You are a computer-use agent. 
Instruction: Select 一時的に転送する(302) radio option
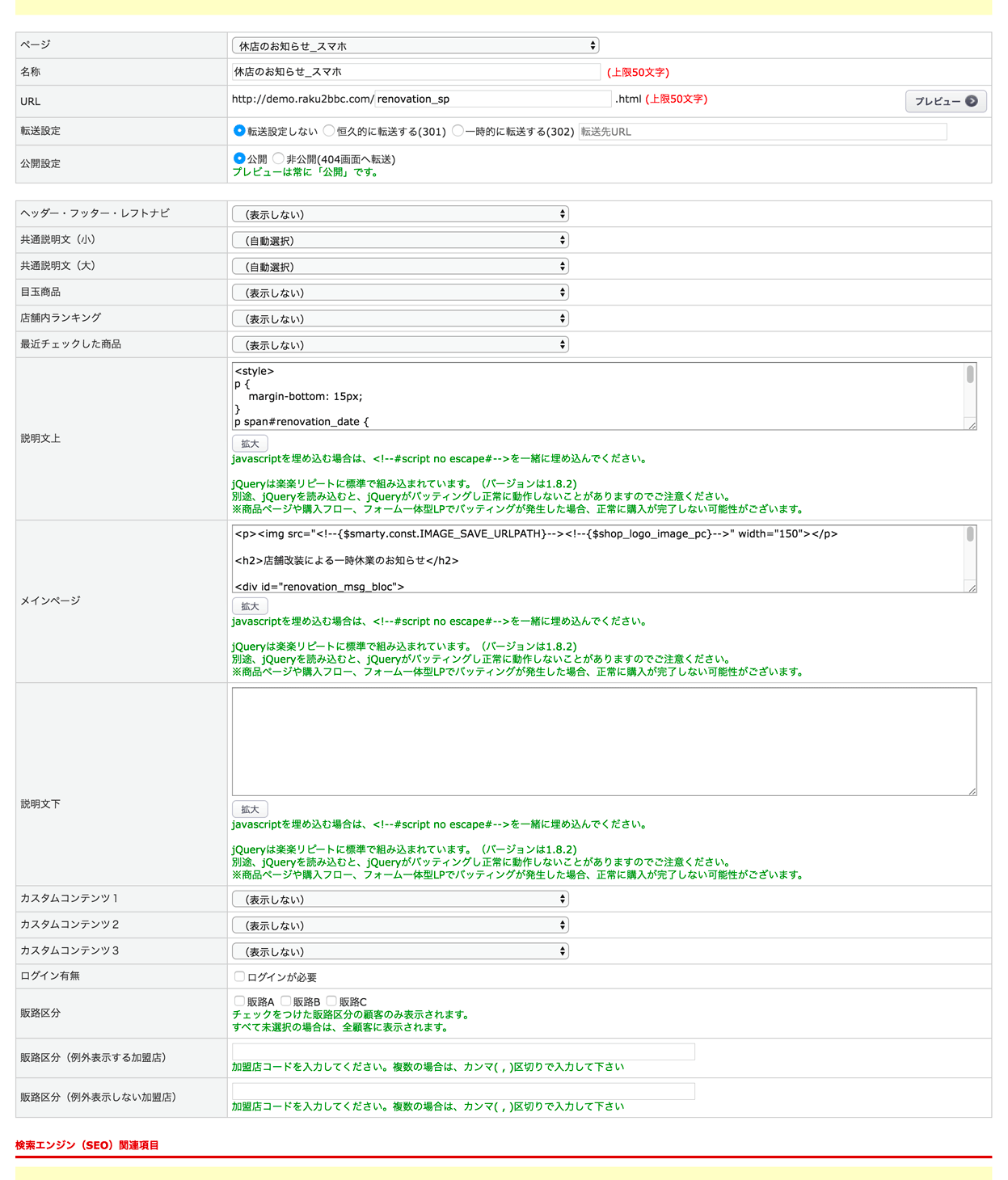(458, 131)
